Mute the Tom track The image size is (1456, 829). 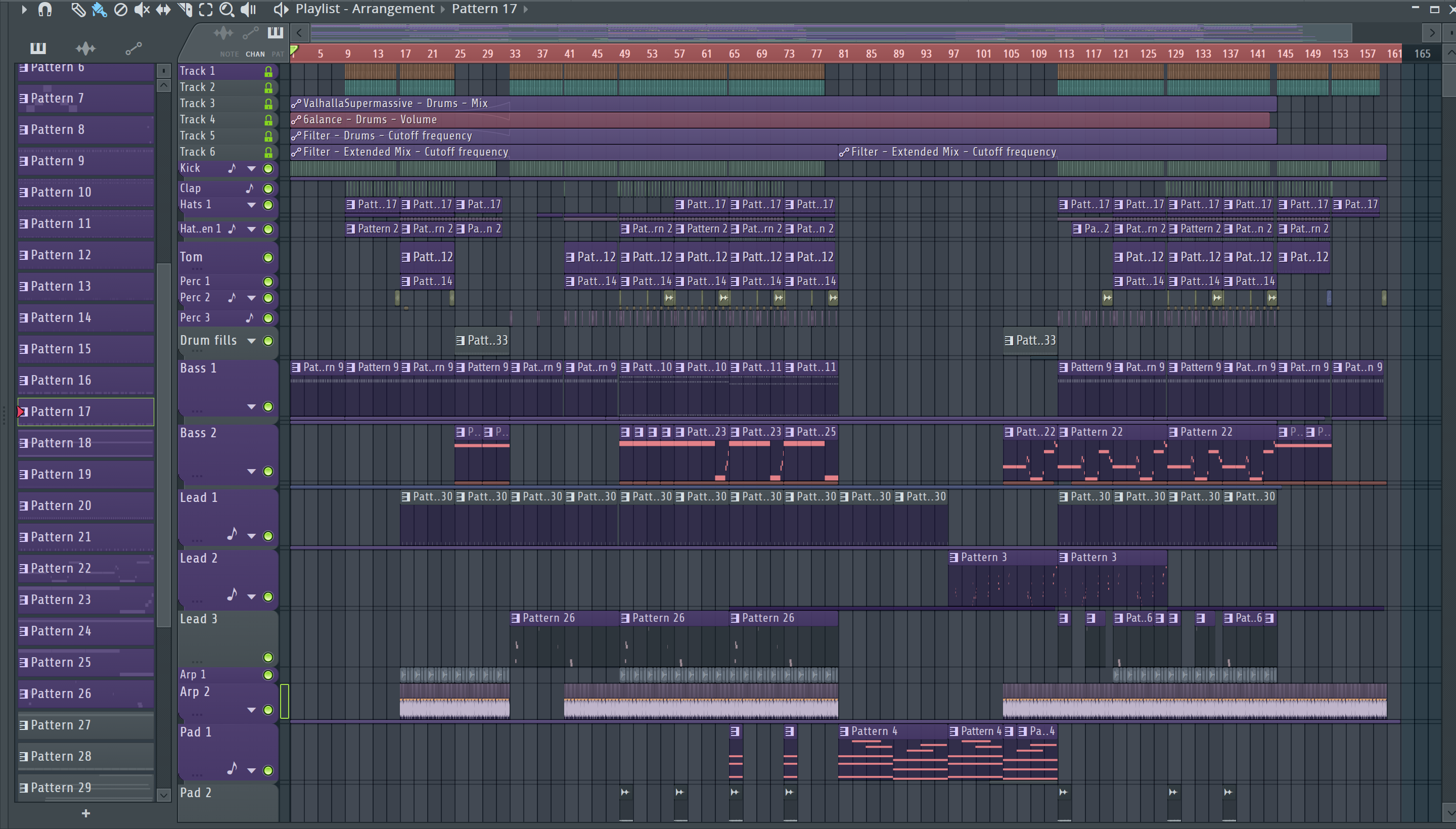pyautogui.click(x=267, y=257)
